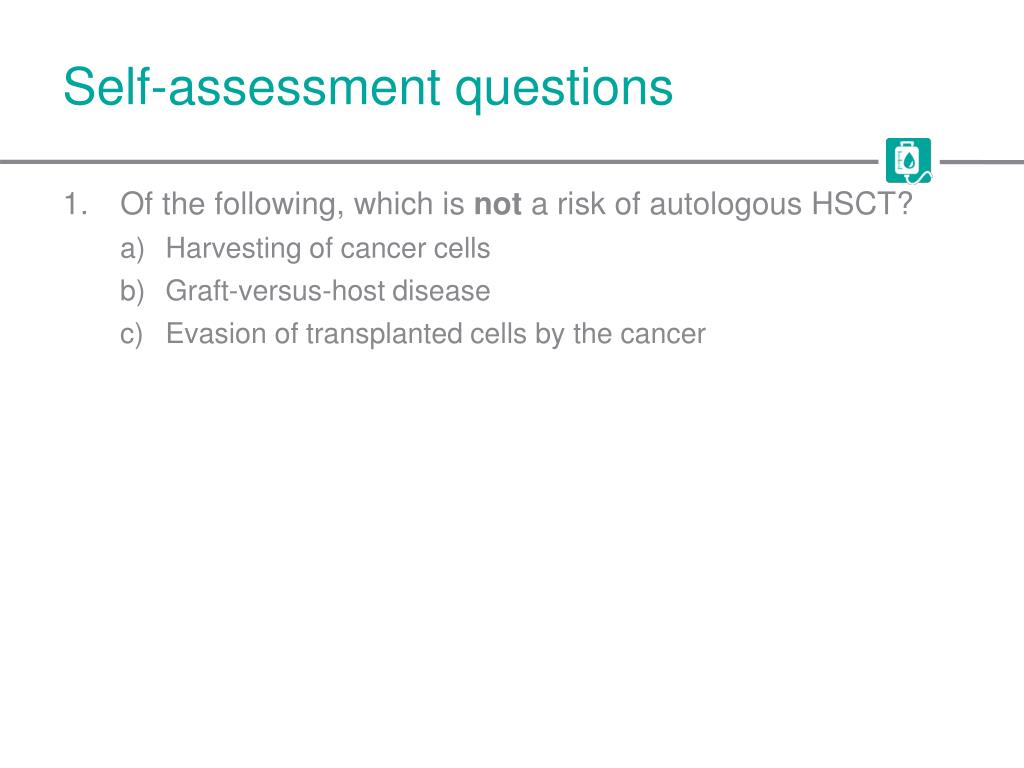Choose answer 'Harvesting of cancer cells'
This screenshot has height=768, width=1024.
328,249
